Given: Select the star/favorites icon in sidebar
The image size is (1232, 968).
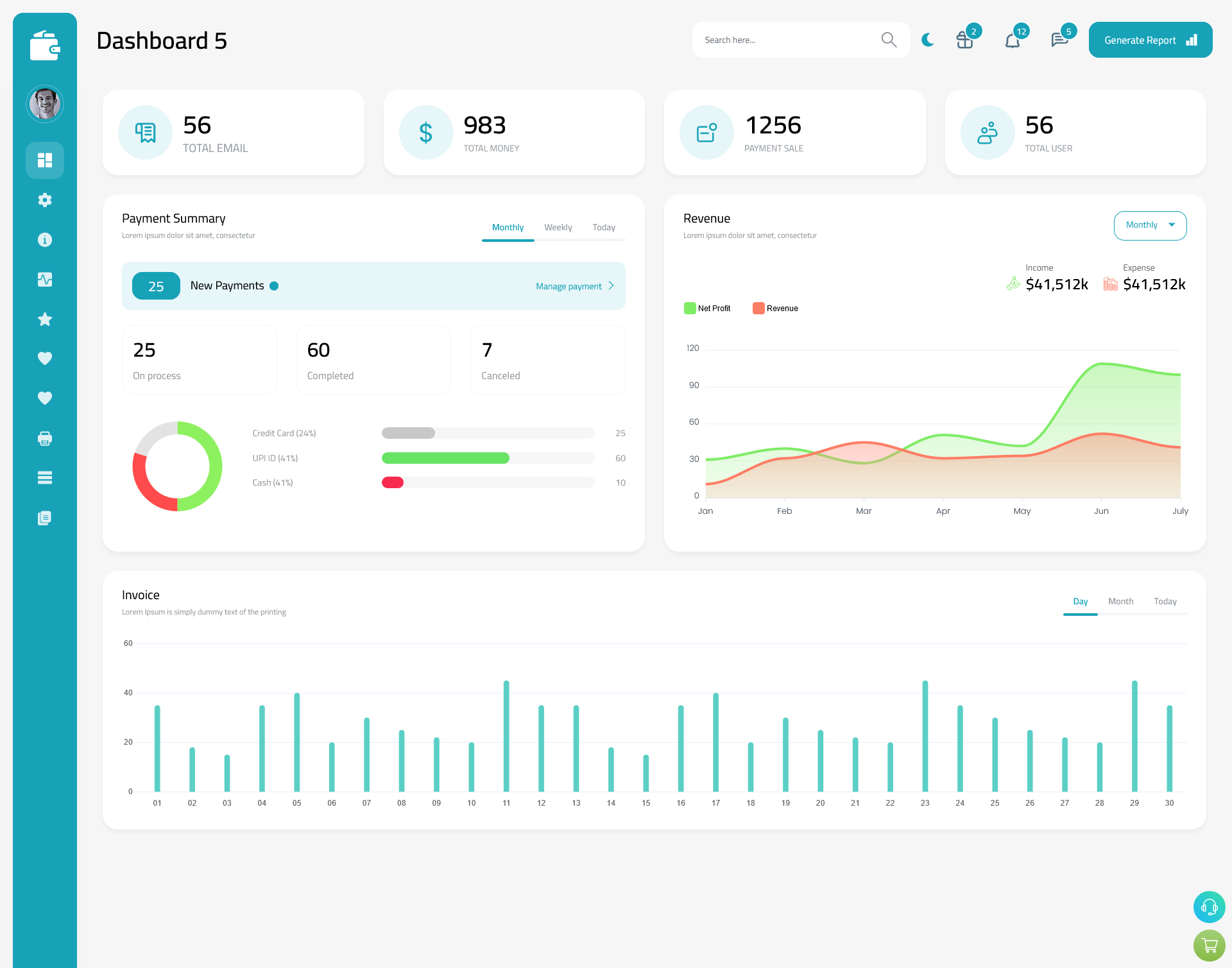Looking at the screenshot, I should click(x=45, y=319).
